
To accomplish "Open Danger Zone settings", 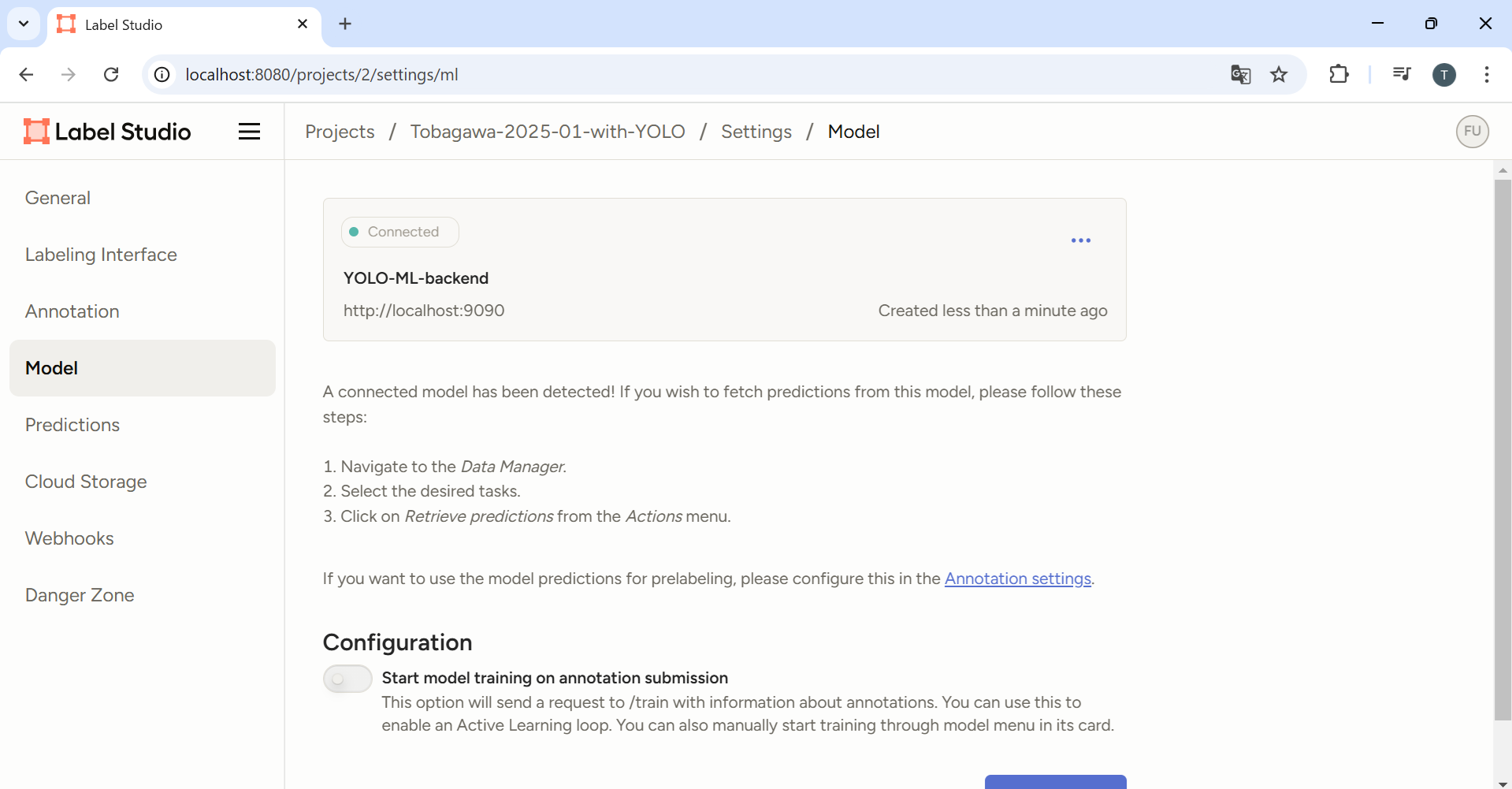I will tap(143, 595).
